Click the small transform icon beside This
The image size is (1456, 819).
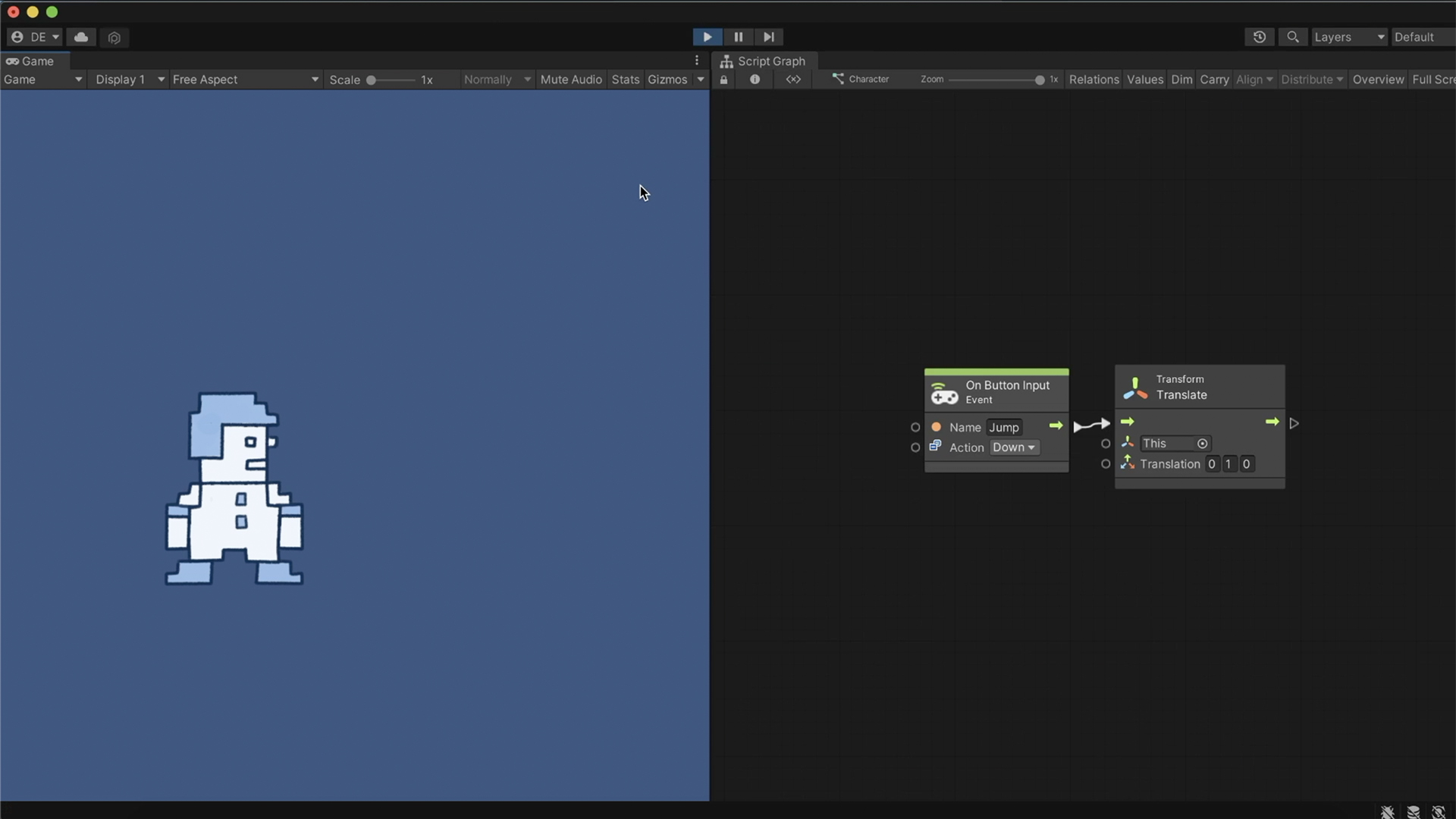coord(1127,442)
